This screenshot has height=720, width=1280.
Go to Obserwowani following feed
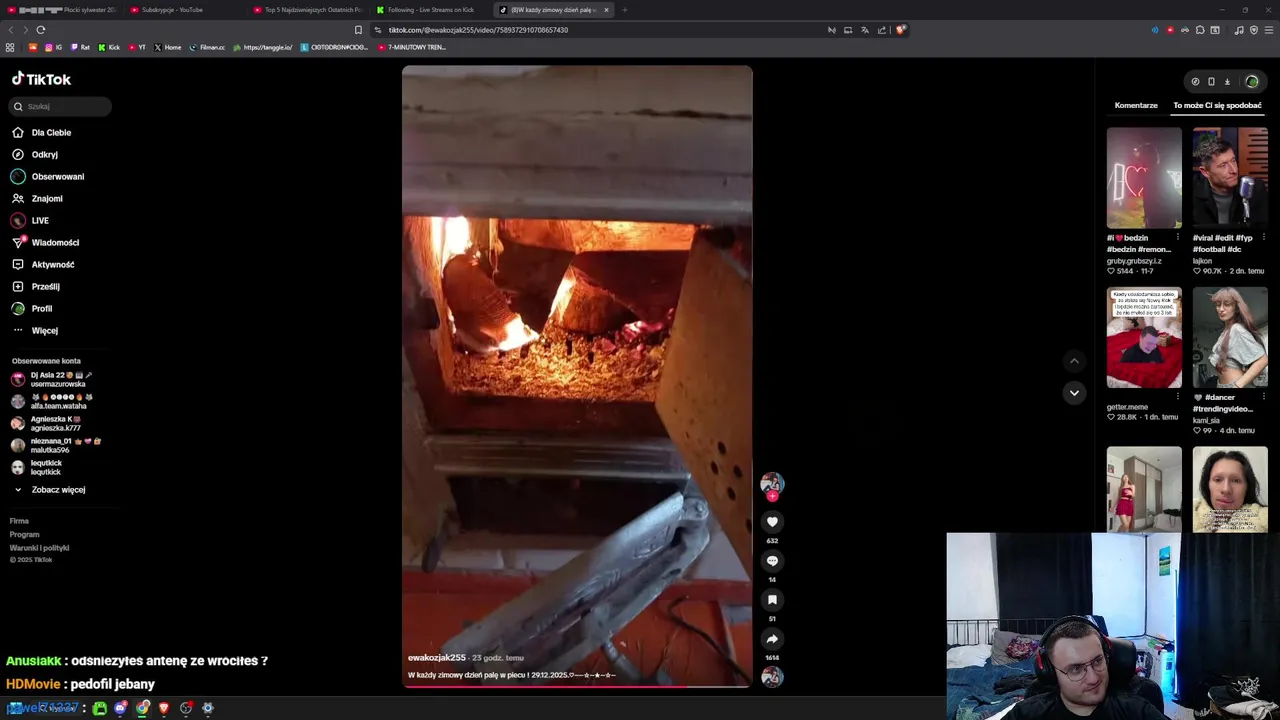pos(48,176)
